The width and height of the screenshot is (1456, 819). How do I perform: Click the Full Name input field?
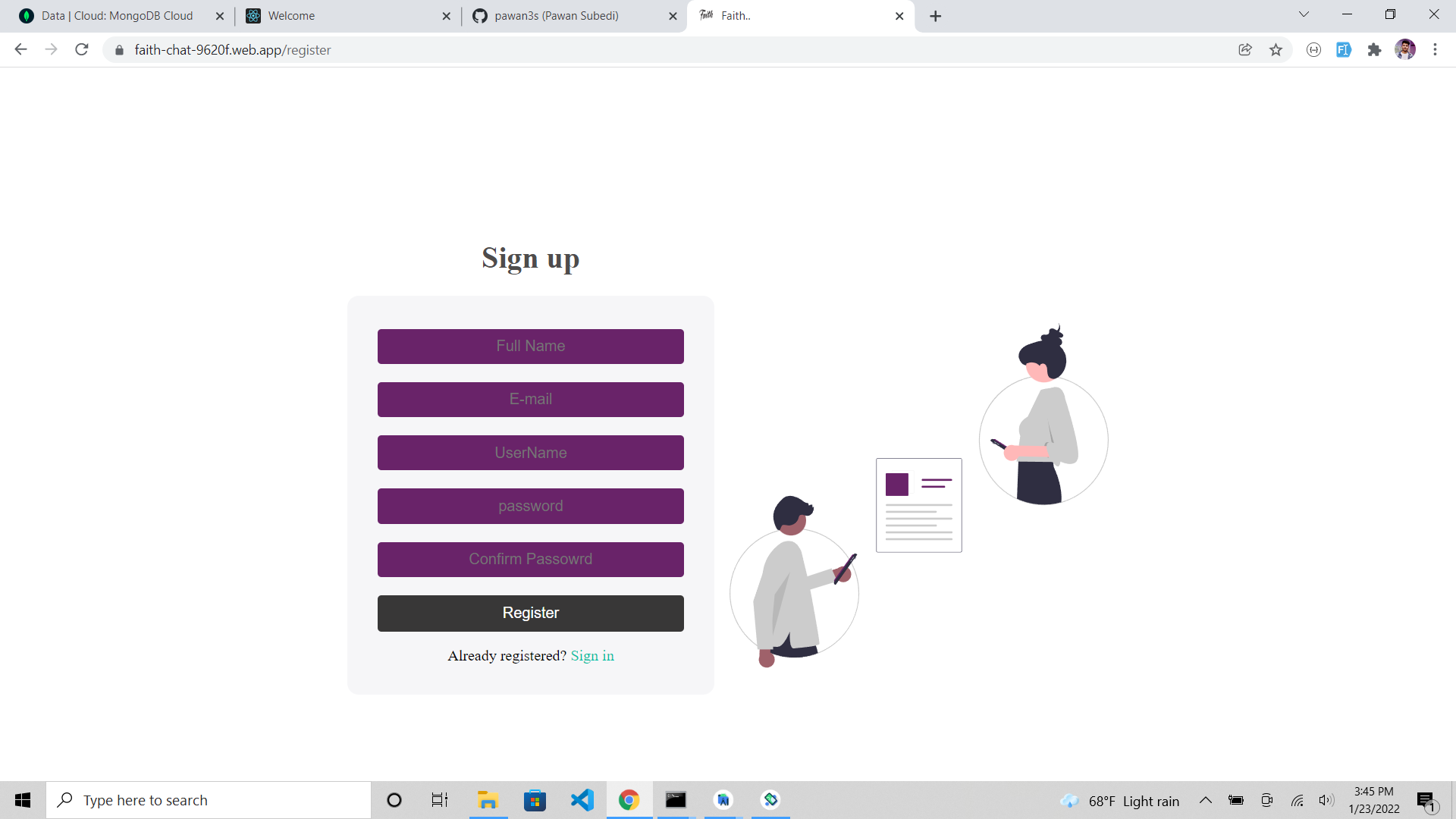pos(531,346)
